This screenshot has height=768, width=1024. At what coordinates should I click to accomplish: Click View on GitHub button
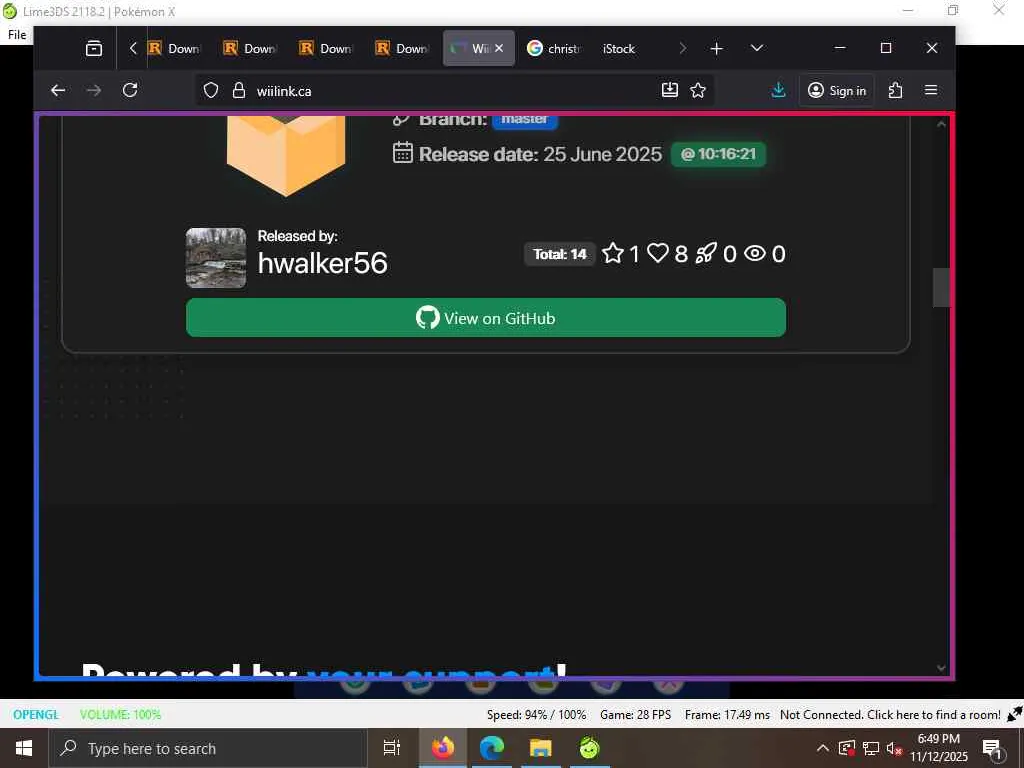[x=486, y=318]
